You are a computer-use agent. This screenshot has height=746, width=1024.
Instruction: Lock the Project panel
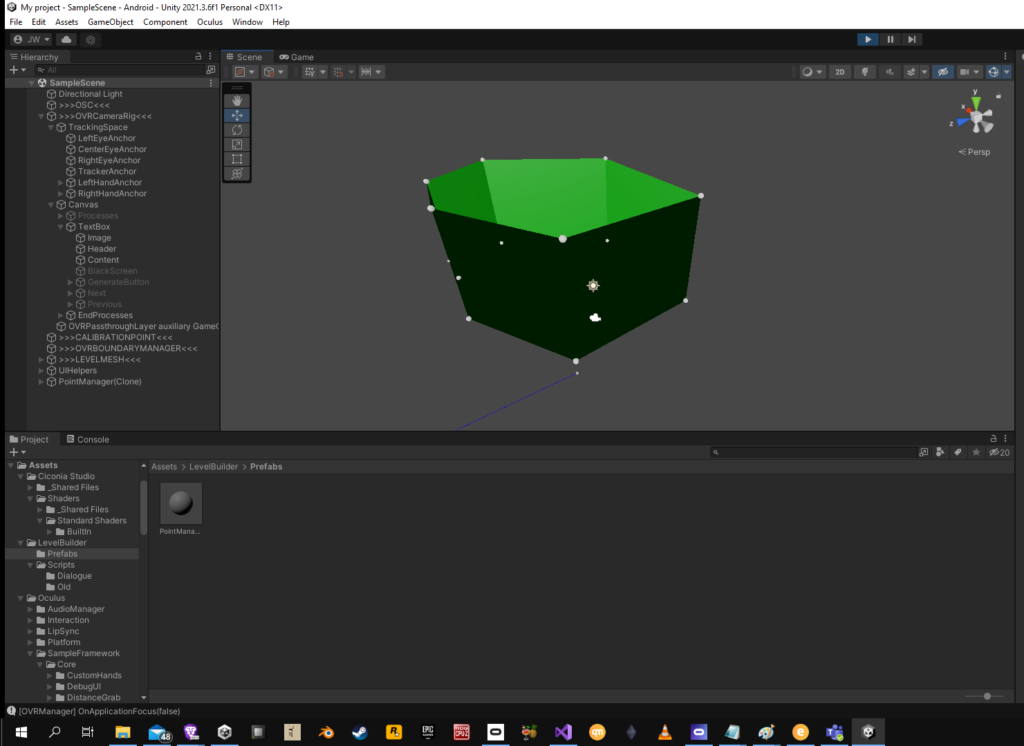pyautogui.click(x=993, y=439)
